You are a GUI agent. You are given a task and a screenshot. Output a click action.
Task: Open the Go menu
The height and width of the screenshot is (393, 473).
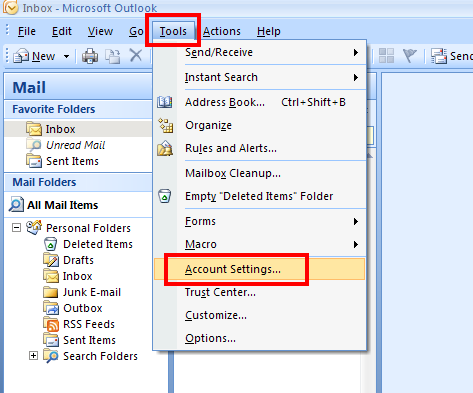(136, 31)
